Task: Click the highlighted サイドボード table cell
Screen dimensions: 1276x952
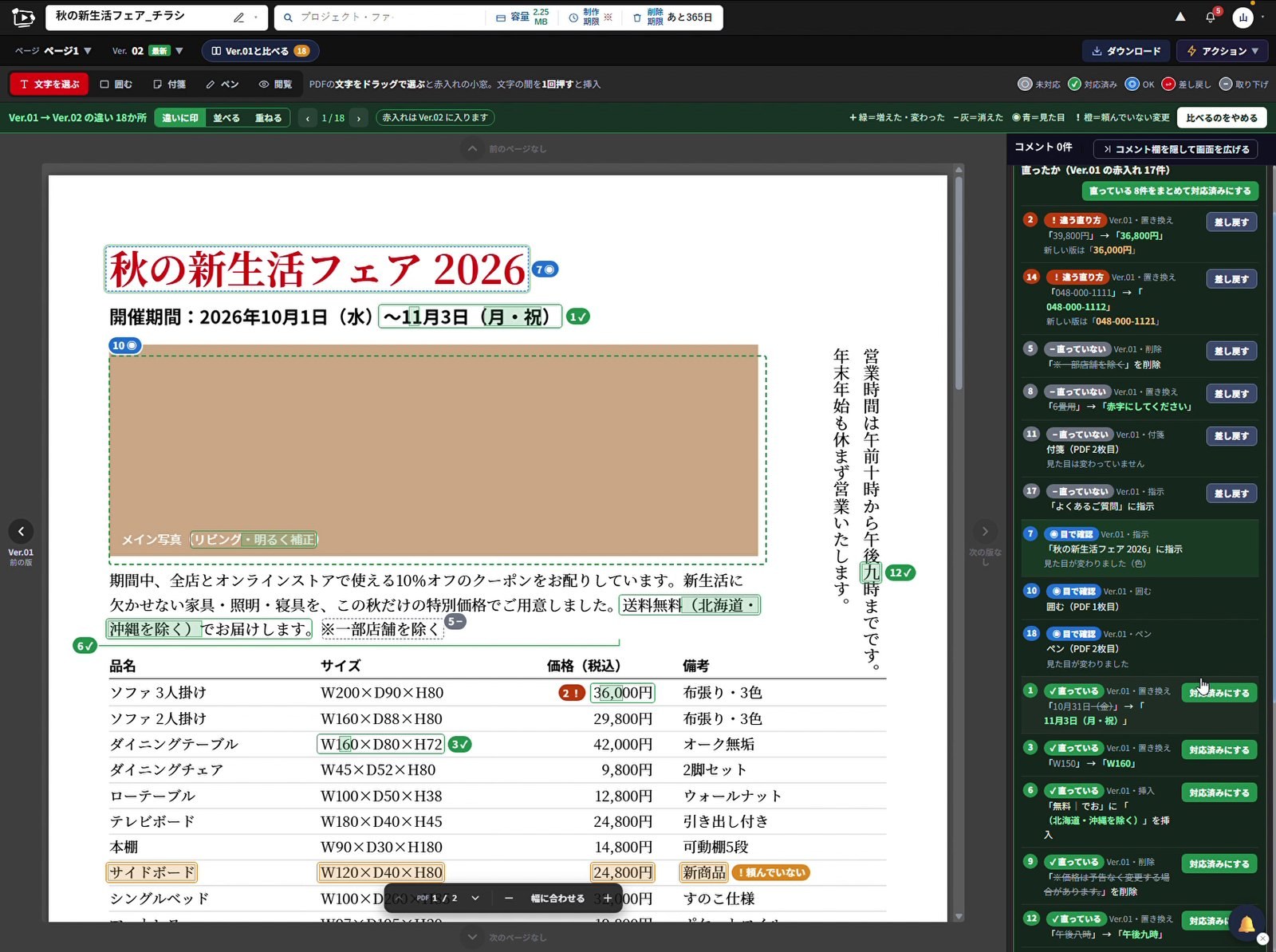Action: pos(152,872)
